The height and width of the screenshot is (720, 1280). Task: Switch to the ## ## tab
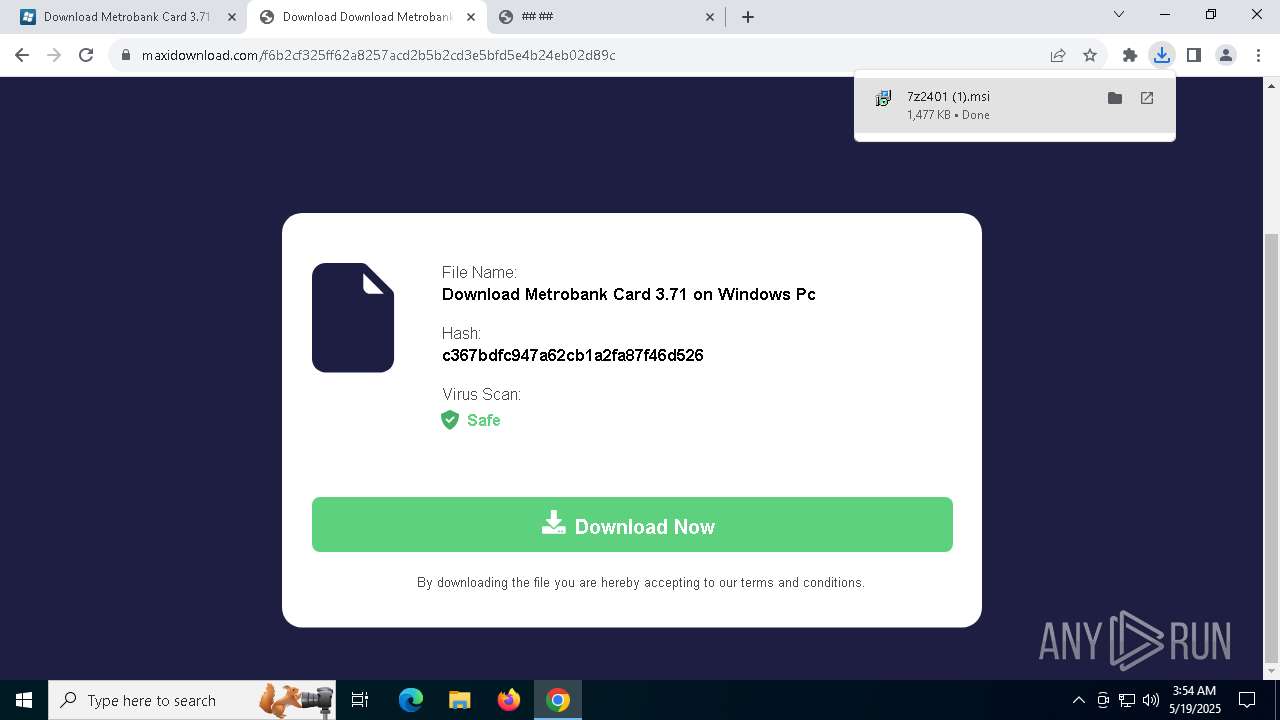pyautogui.click(x=605, y=17)
